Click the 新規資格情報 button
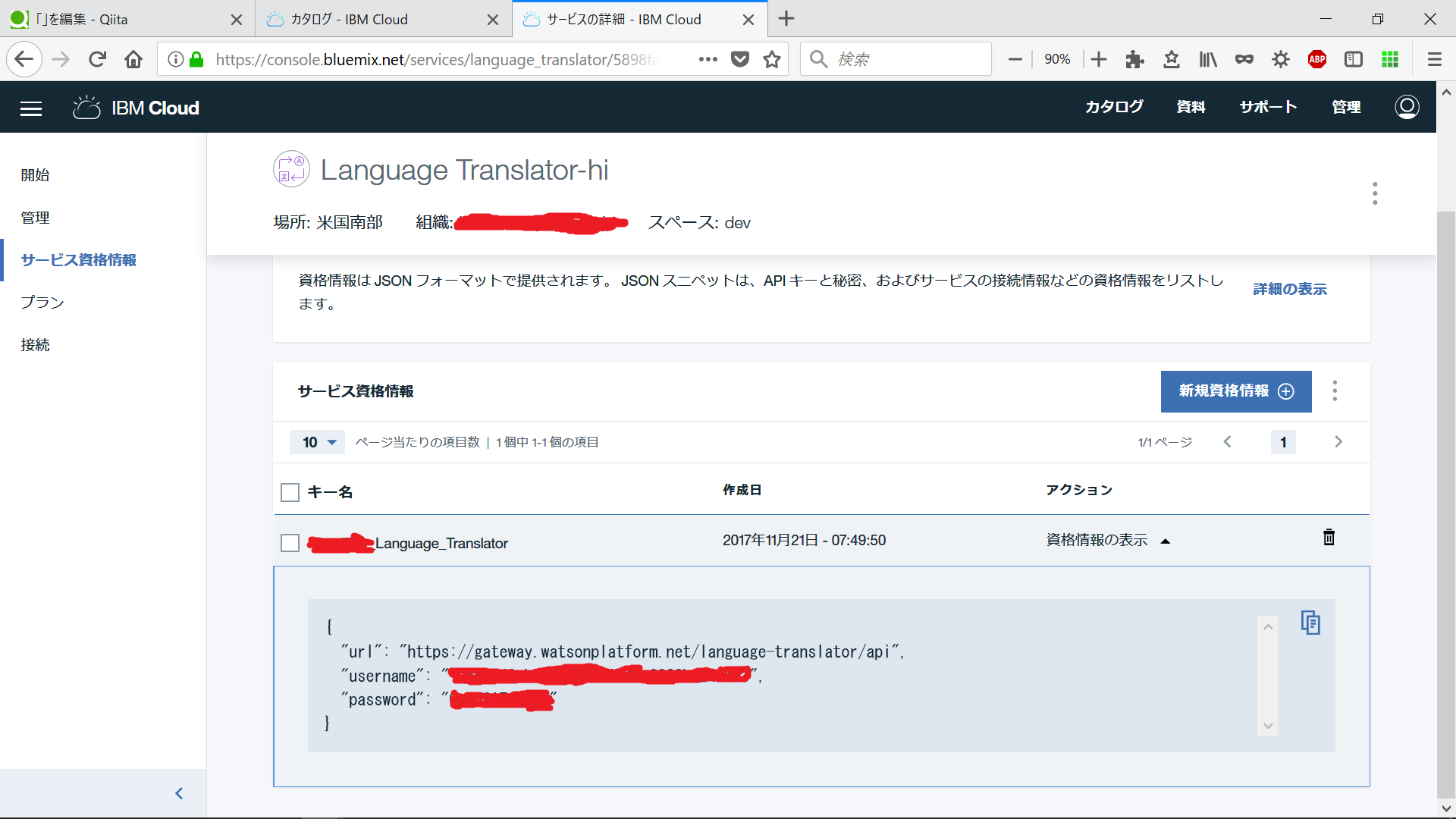Image resolution: width=1456 pixels, height=819 pixels. tap(1235, 391)
